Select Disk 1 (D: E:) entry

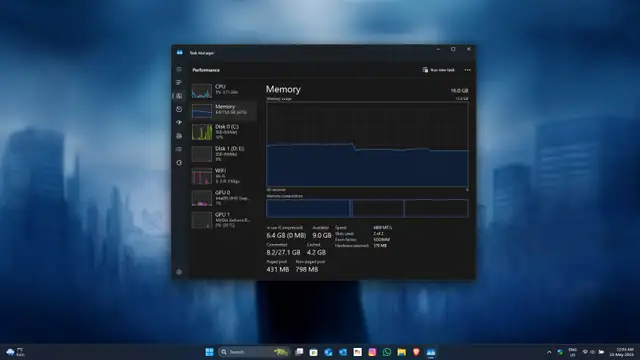[x=223, y=154]
